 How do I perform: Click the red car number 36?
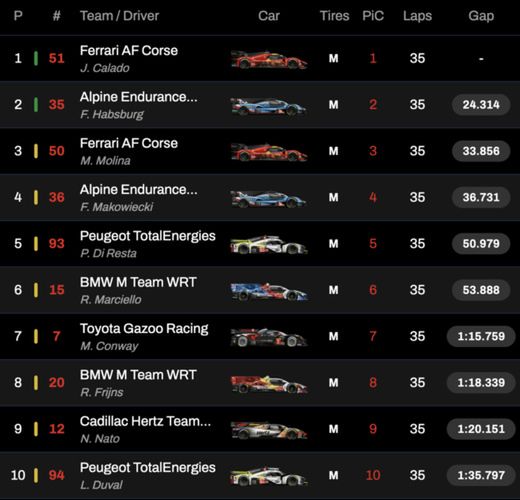(x=57, y=197)
